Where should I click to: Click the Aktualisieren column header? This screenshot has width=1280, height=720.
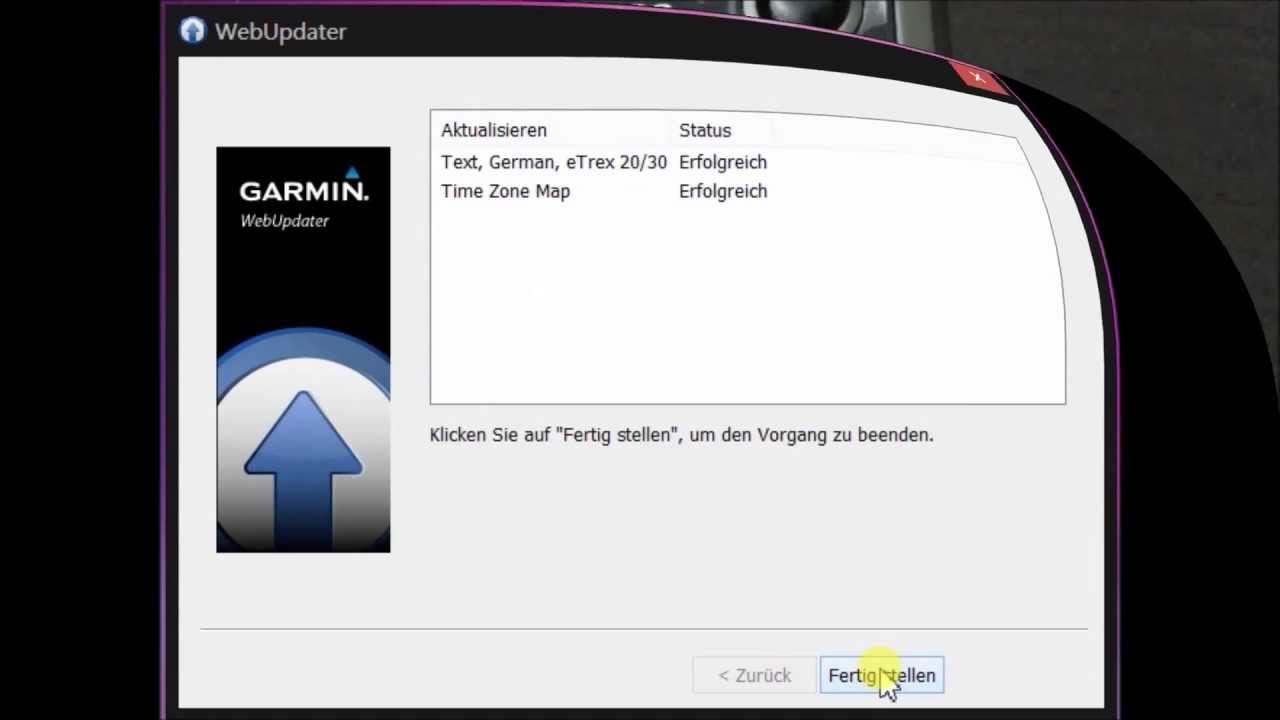(494, 130)
